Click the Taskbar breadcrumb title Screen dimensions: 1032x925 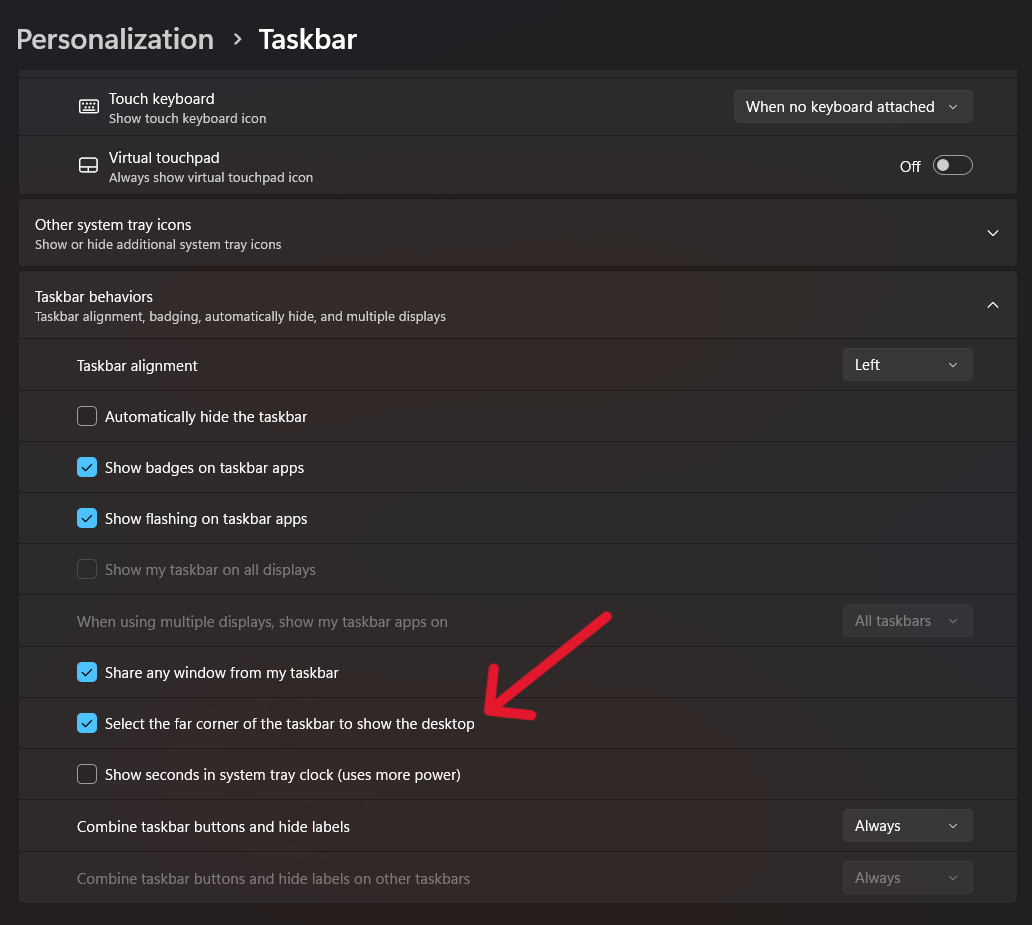307,40
